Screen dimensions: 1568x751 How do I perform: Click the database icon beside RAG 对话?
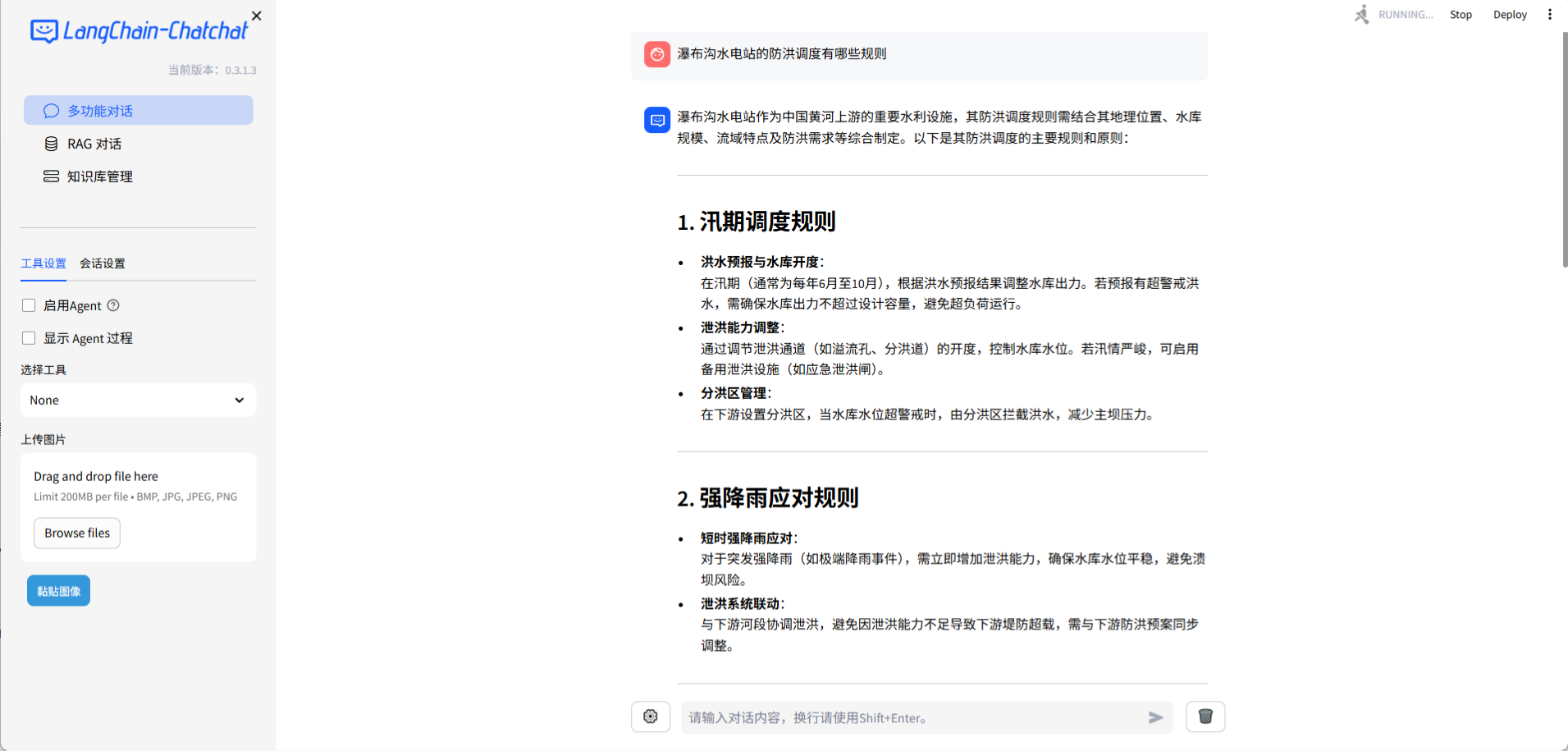click(51, 144)
